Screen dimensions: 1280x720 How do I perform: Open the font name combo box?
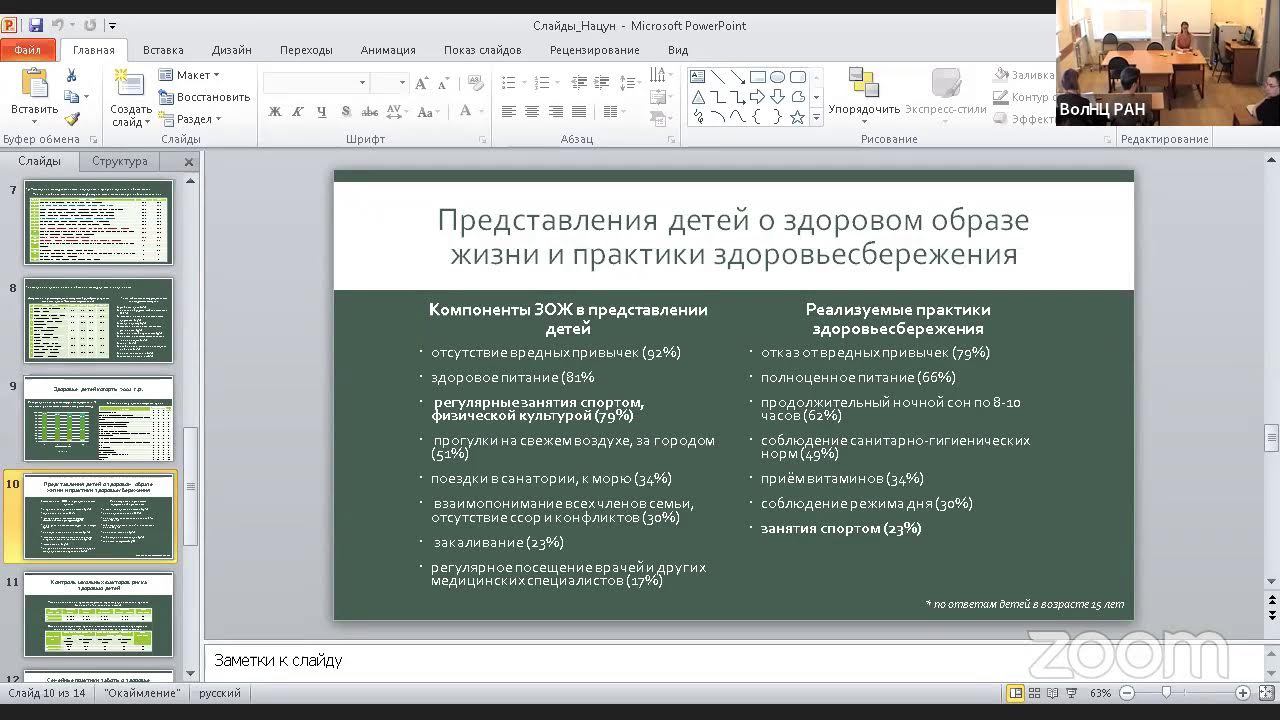pyautogui.click(x=316, y=83)
